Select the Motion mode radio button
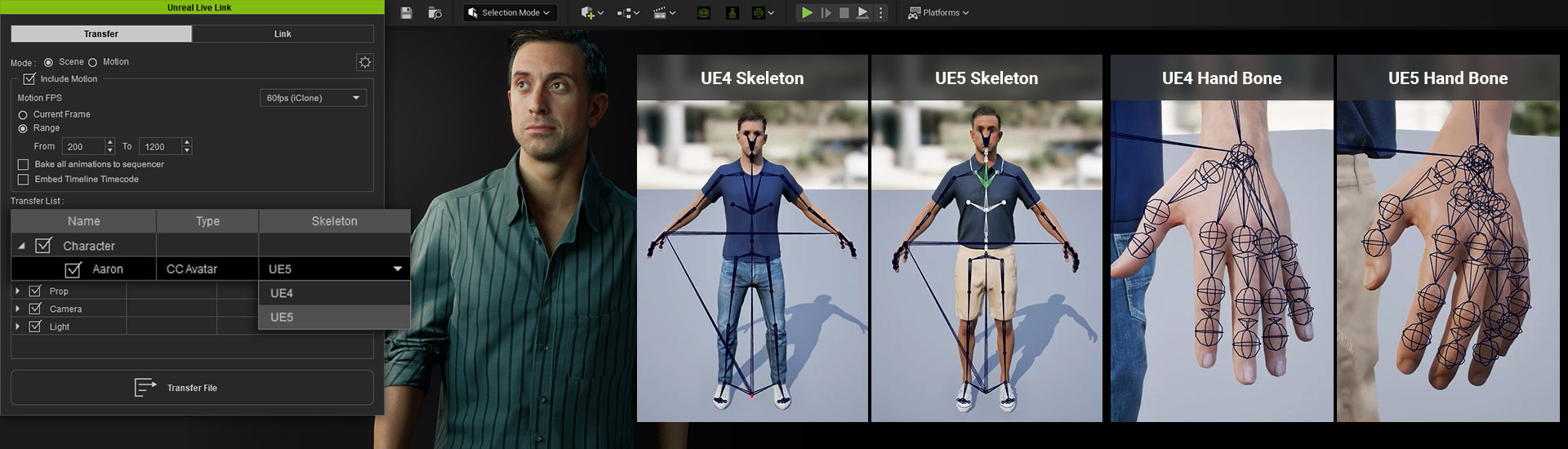This screenshot has width=1568, height=449. (92, 62)
